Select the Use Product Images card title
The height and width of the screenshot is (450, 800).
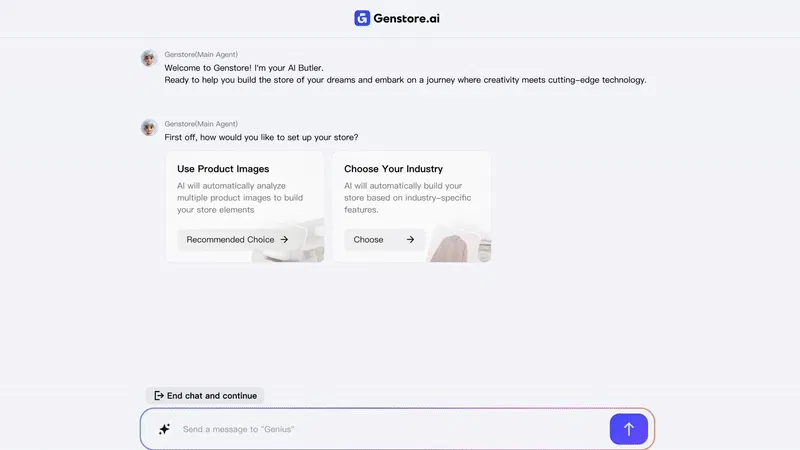pos(223,169)
